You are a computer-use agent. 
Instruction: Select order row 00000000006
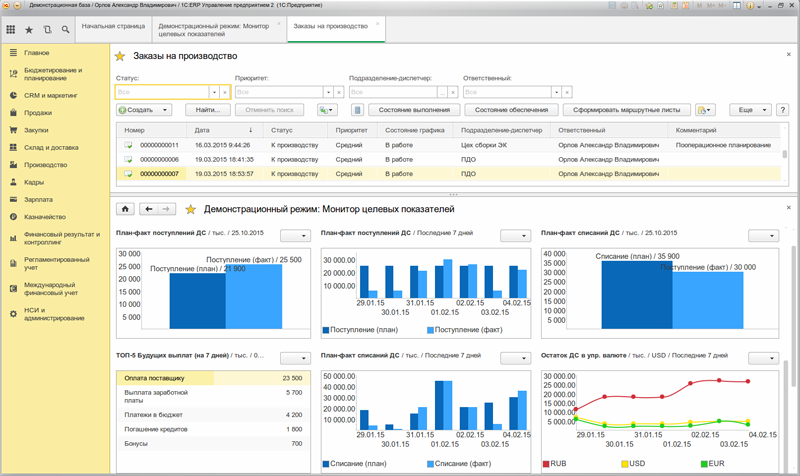coord(160,159)
